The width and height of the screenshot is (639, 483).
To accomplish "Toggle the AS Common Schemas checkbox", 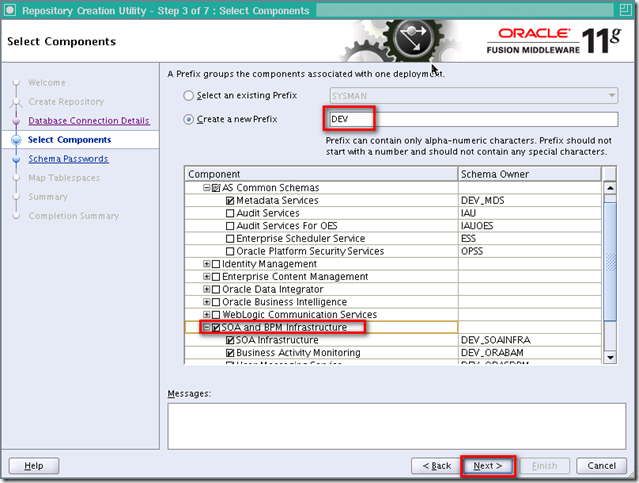I will pos(216,188).
